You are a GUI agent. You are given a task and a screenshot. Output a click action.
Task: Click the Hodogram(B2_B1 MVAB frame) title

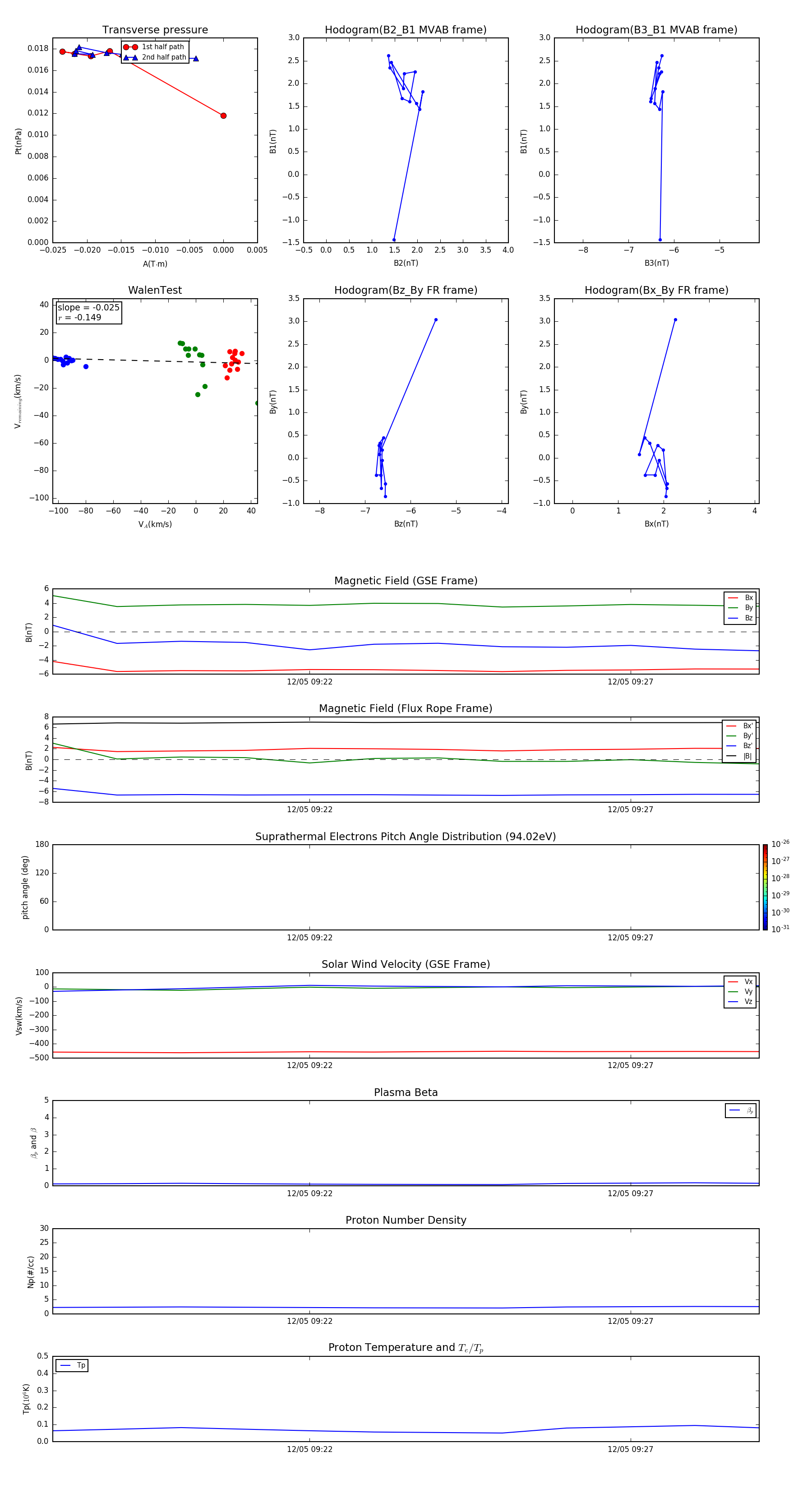(x=406, y=30)
